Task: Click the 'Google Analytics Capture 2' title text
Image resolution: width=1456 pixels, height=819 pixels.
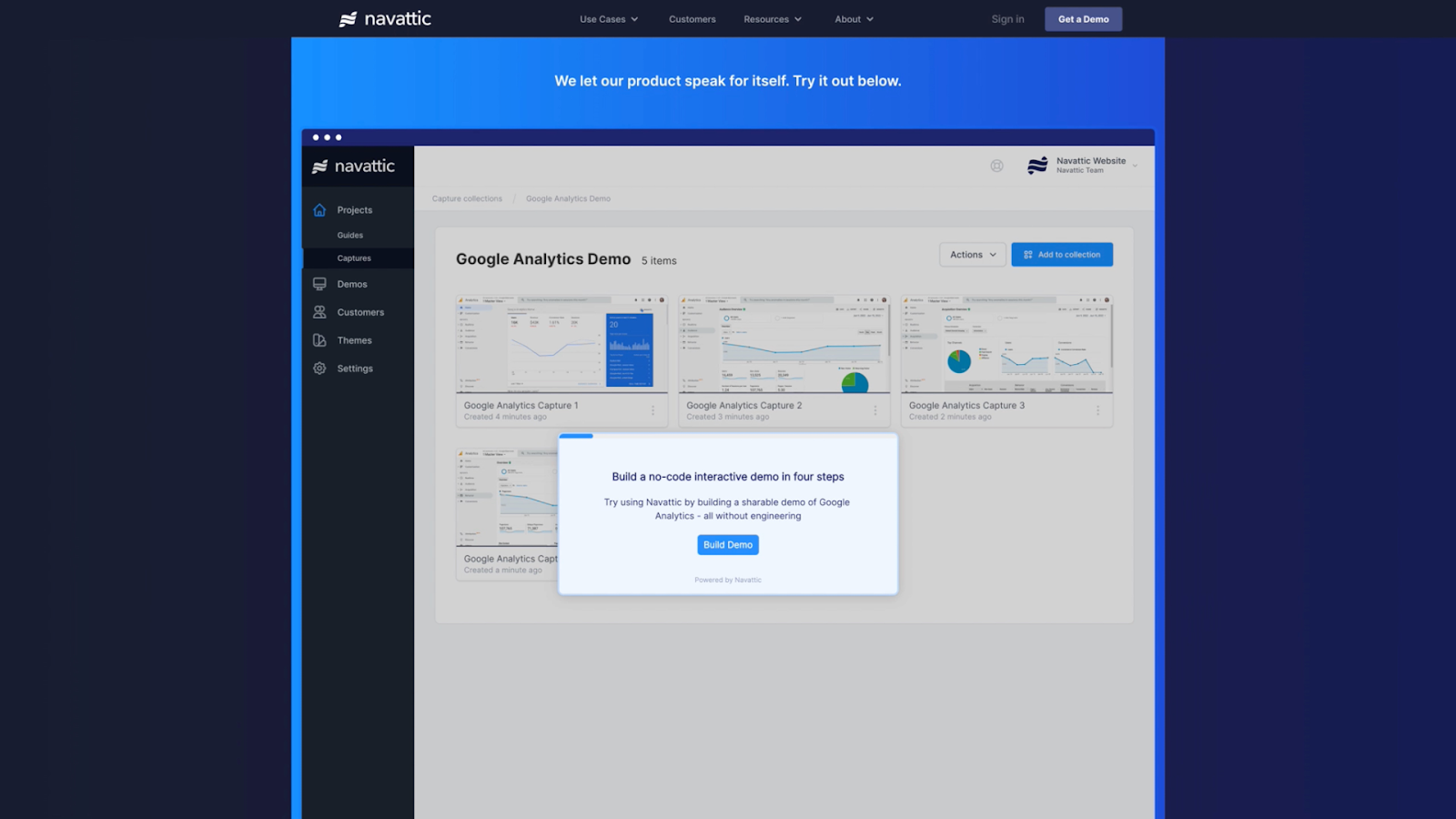Action: point(743,406)
